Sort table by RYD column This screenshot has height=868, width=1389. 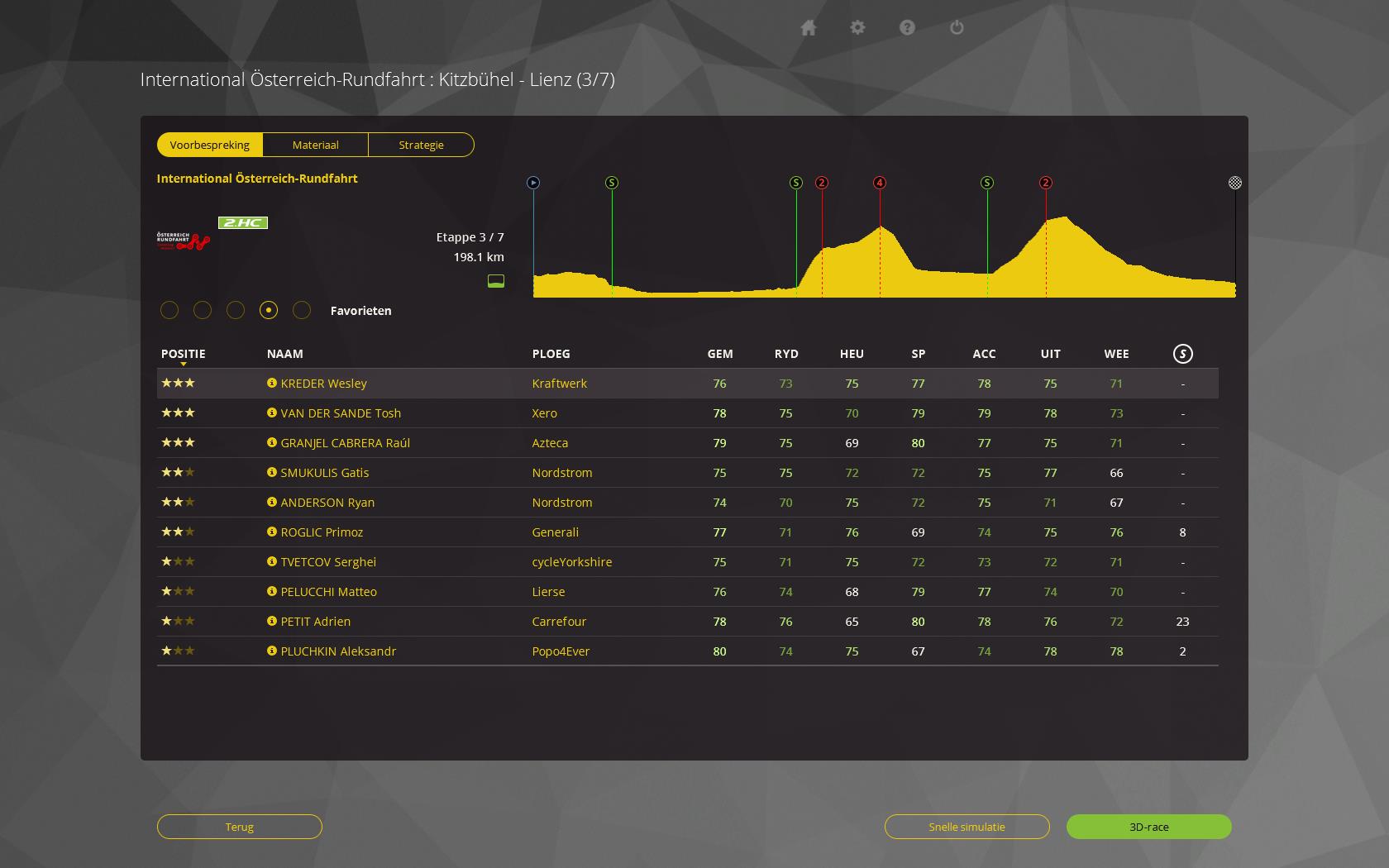click(786, 354)
